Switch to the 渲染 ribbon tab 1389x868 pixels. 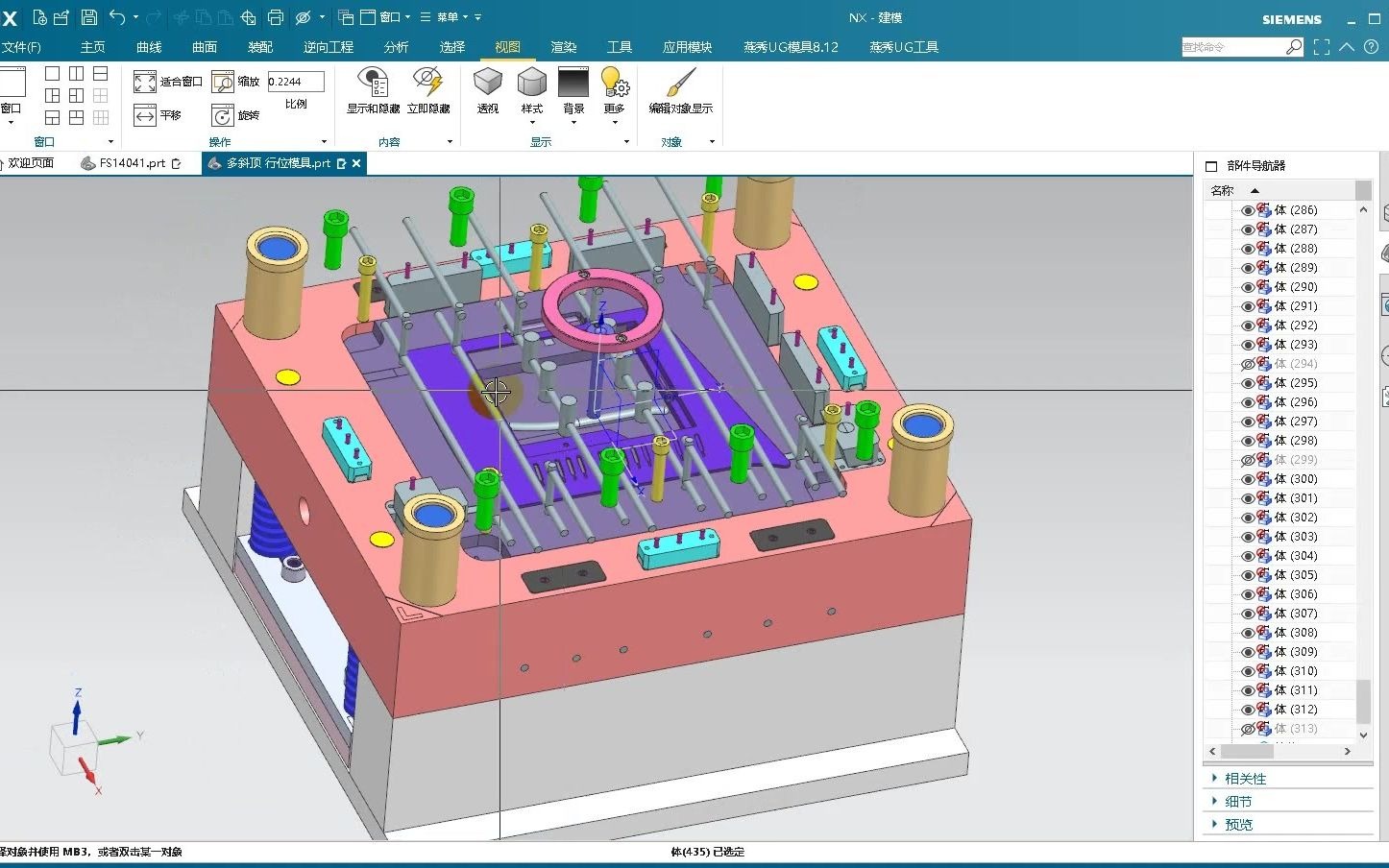(562, 46)
